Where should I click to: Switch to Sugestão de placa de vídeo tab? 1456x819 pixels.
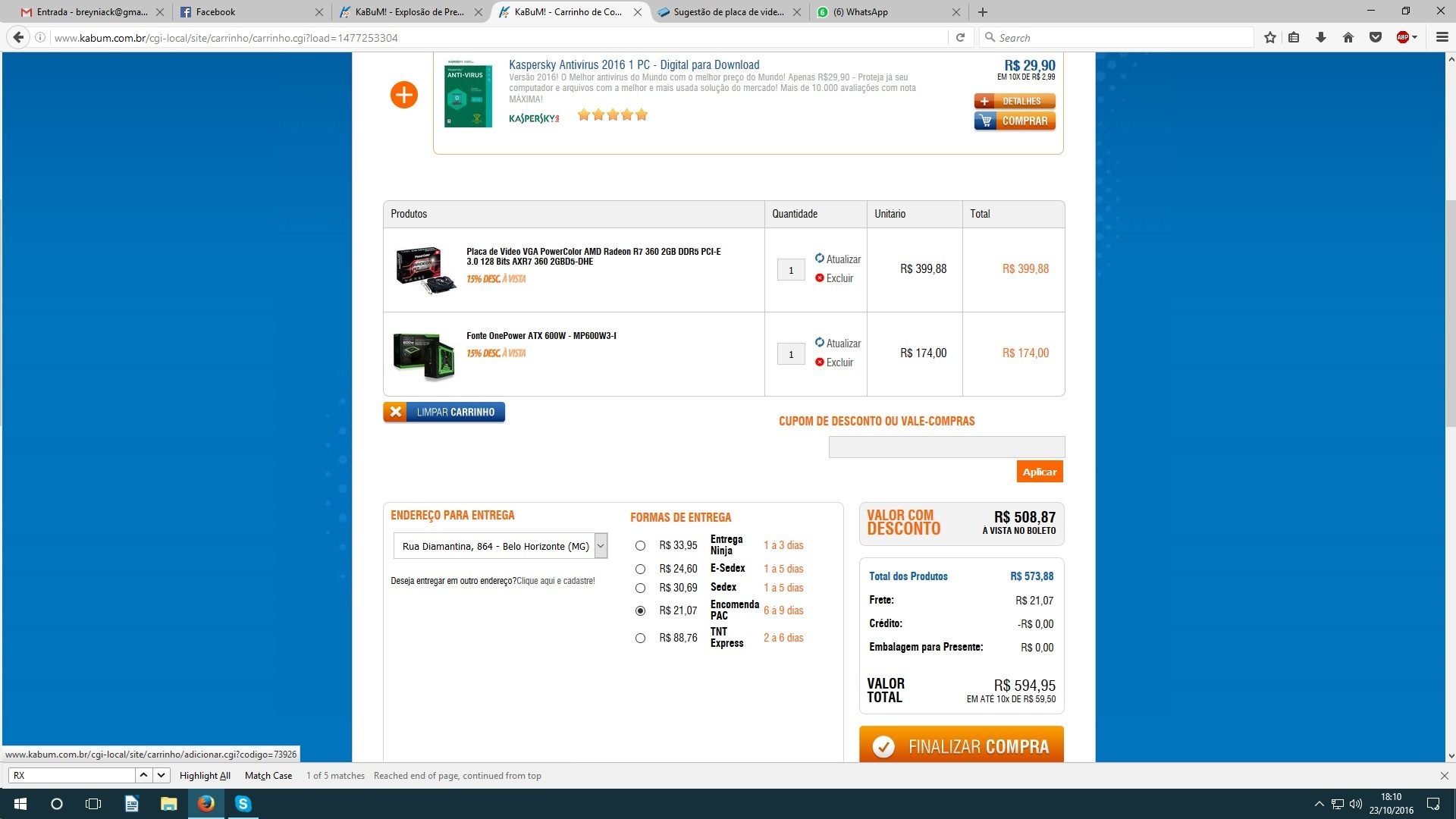click(x=728, y=12)
